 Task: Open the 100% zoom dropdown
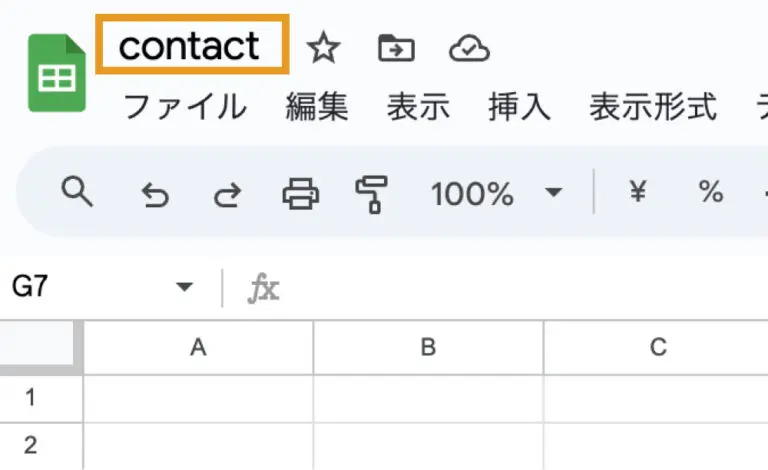(497, 192)
